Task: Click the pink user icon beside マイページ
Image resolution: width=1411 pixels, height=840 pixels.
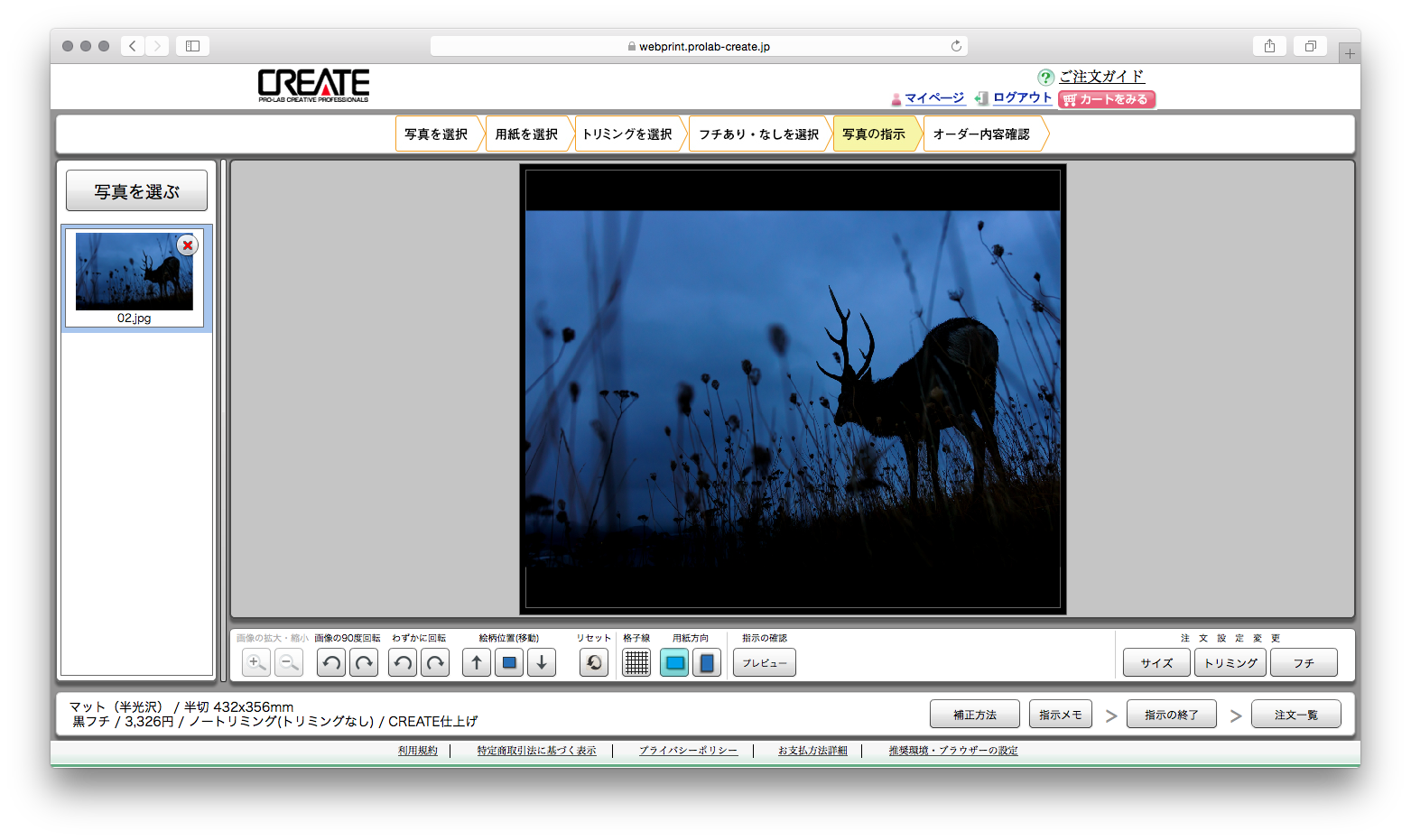Action: coord(896,99)
